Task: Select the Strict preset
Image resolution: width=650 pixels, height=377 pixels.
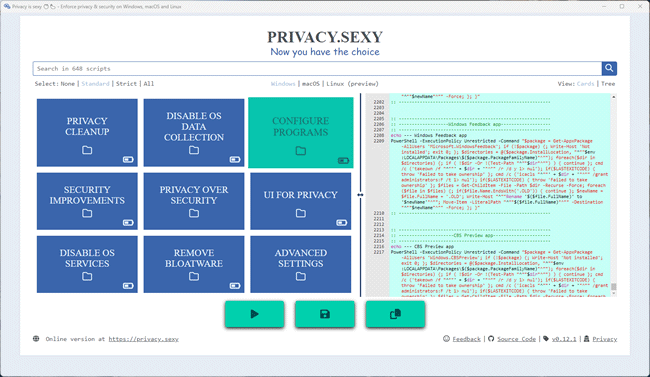Action: coord(126,84)
